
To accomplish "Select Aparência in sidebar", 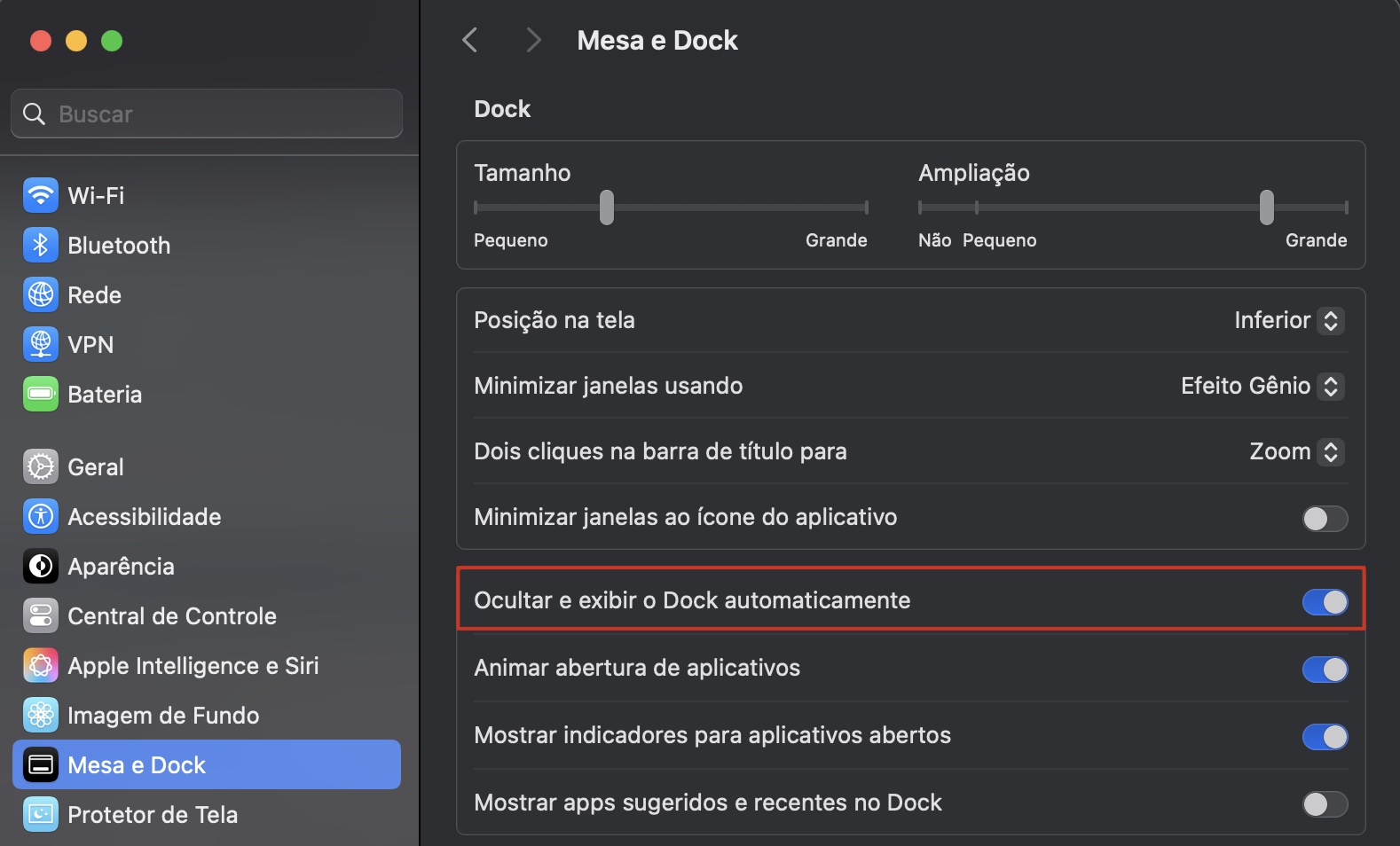I will click(207, 566).
